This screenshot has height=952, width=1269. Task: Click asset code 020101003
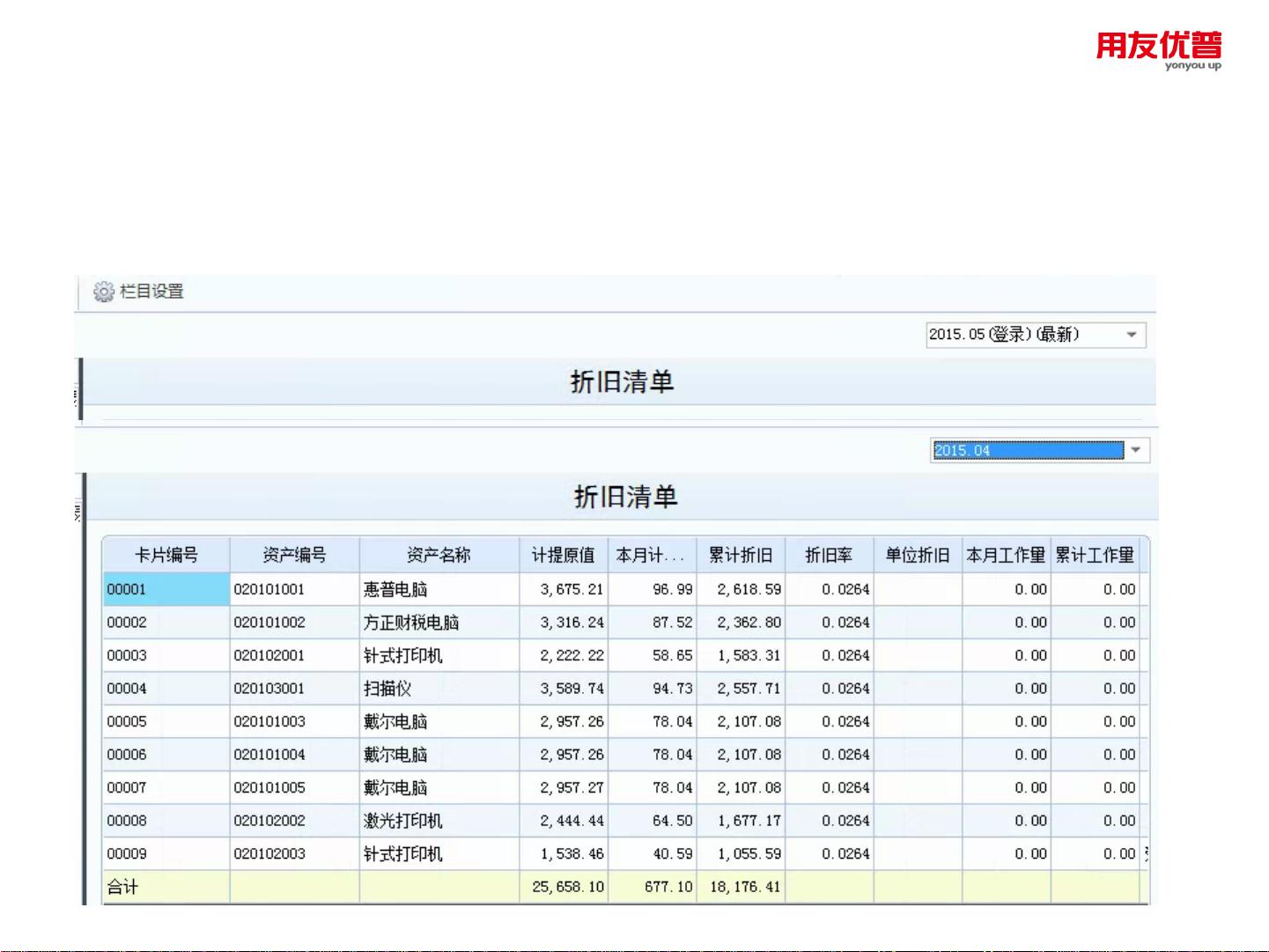(x=269, y=721)
